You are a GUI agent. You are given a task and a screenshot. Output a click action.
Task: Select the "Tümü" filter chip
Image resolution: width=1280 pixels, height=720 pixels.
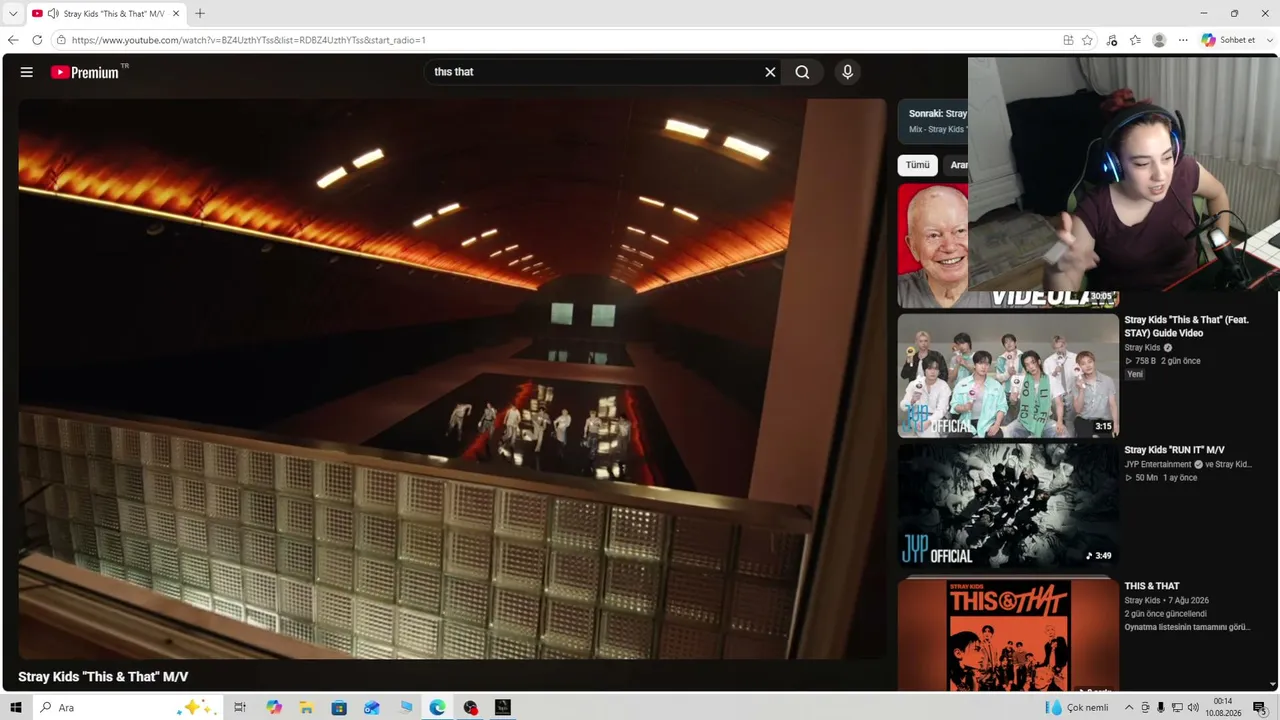tap(918, 165)
